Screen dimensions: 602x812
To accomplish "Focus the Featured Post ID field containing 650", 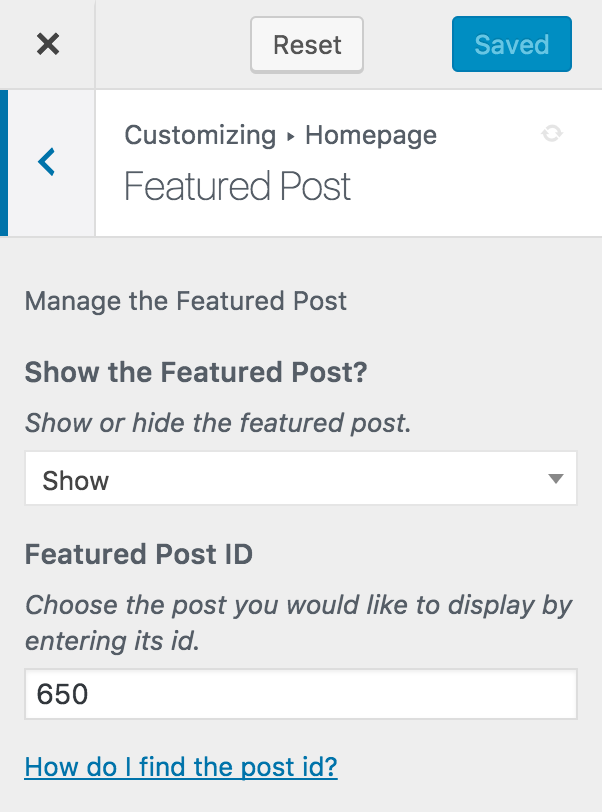I will pos(300,694).
